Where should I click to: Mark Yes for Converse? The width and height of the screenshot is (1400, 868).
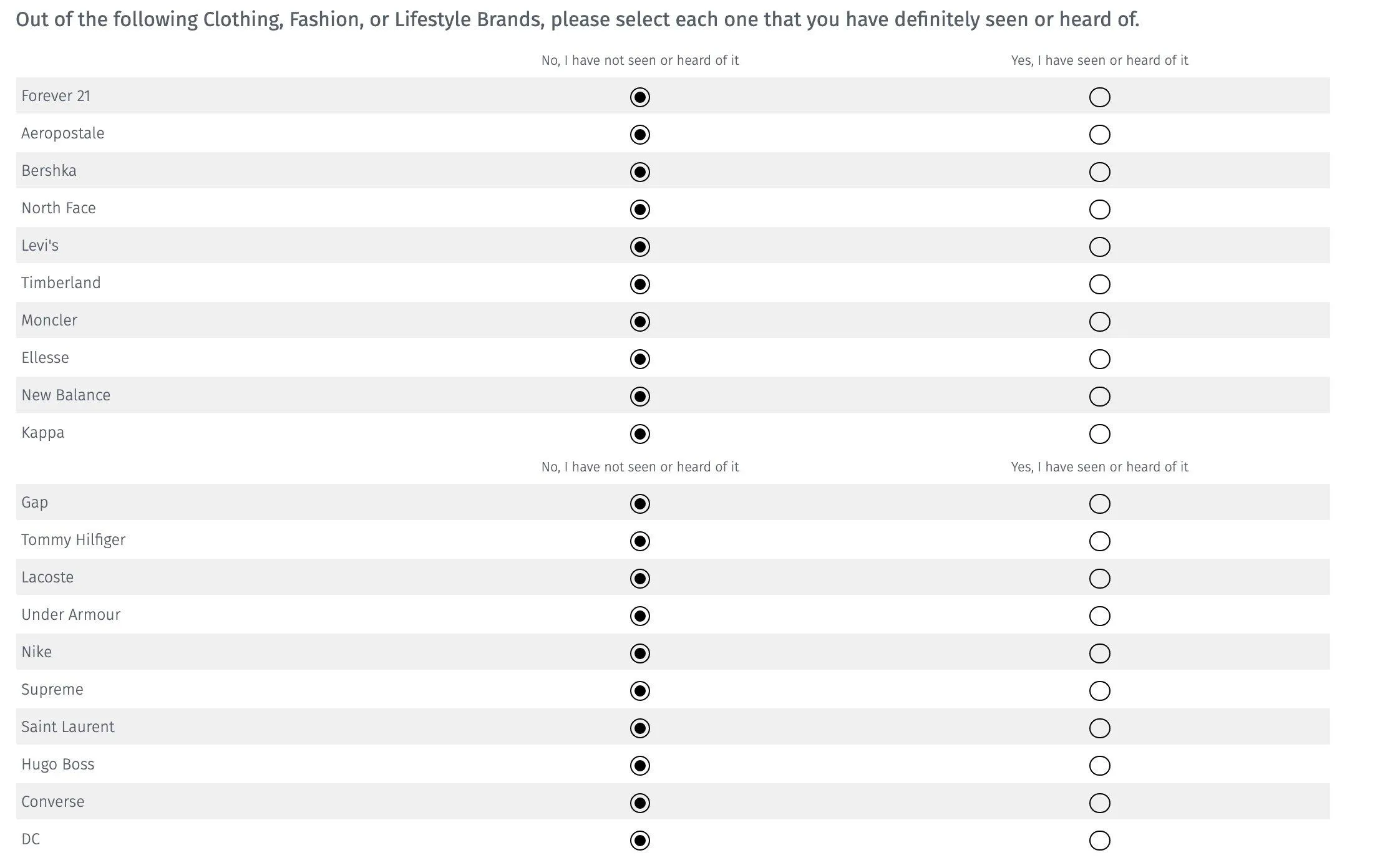[1099, 803]
